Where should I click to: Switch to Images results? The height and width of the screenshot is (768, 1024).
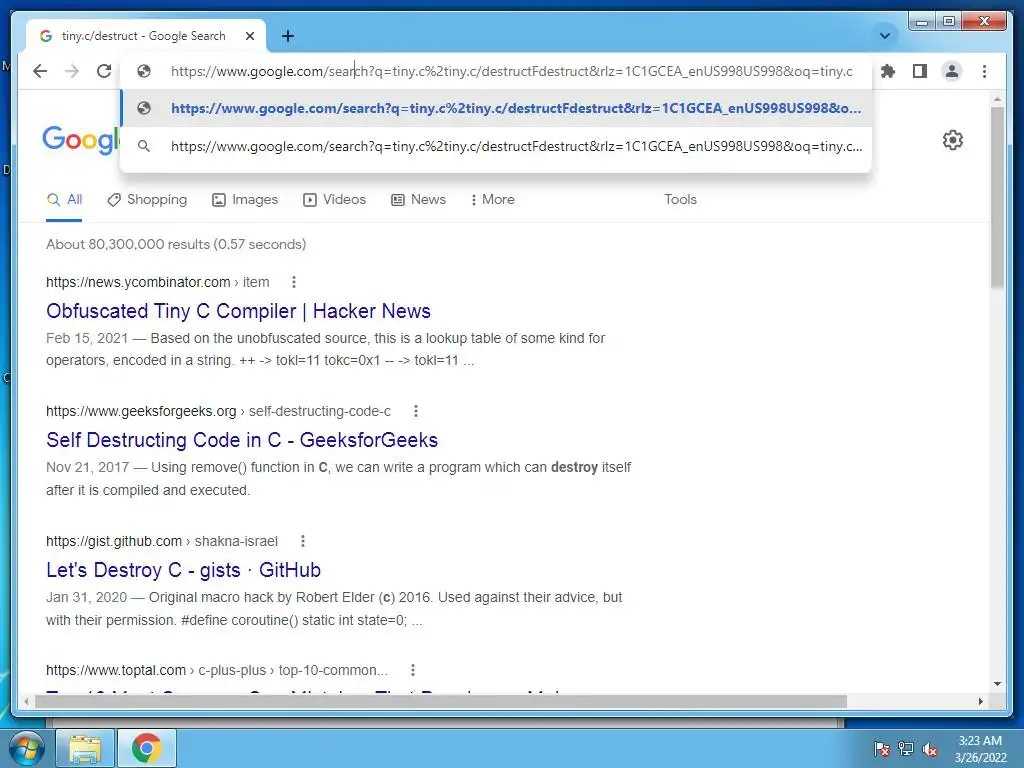pos(245,200)
